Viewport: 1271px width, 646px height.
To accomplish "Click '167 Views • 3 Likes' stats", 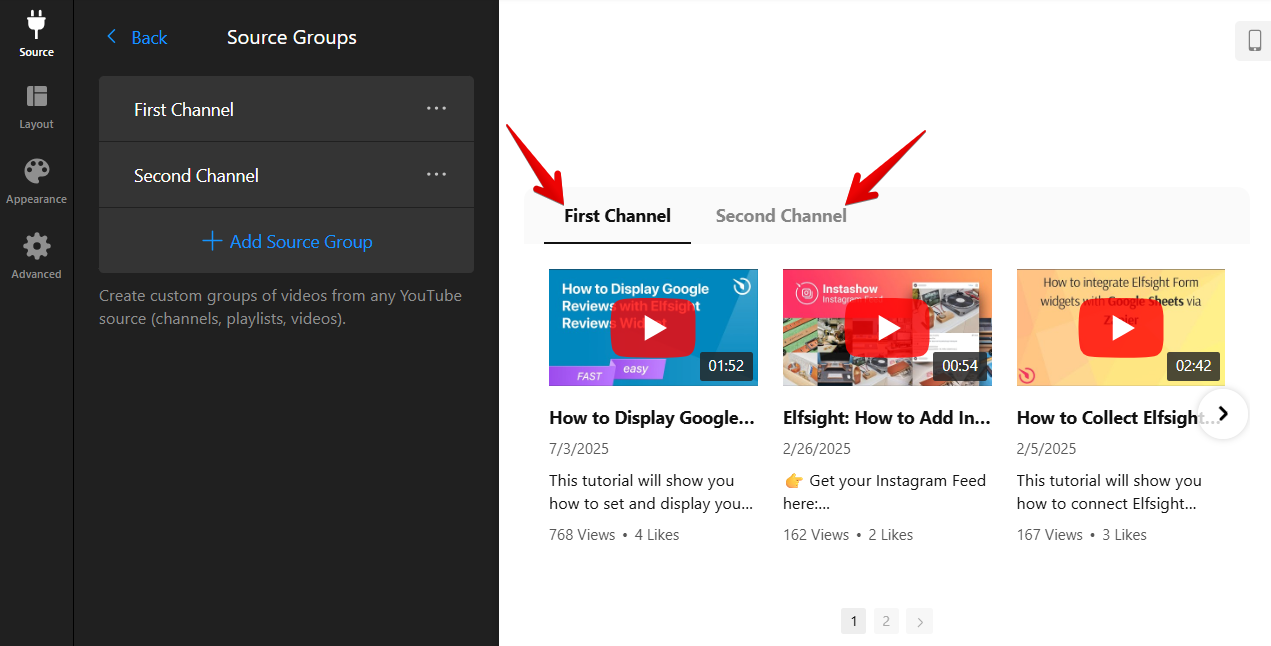I will pyautogui.click(x=1082, y=535).
